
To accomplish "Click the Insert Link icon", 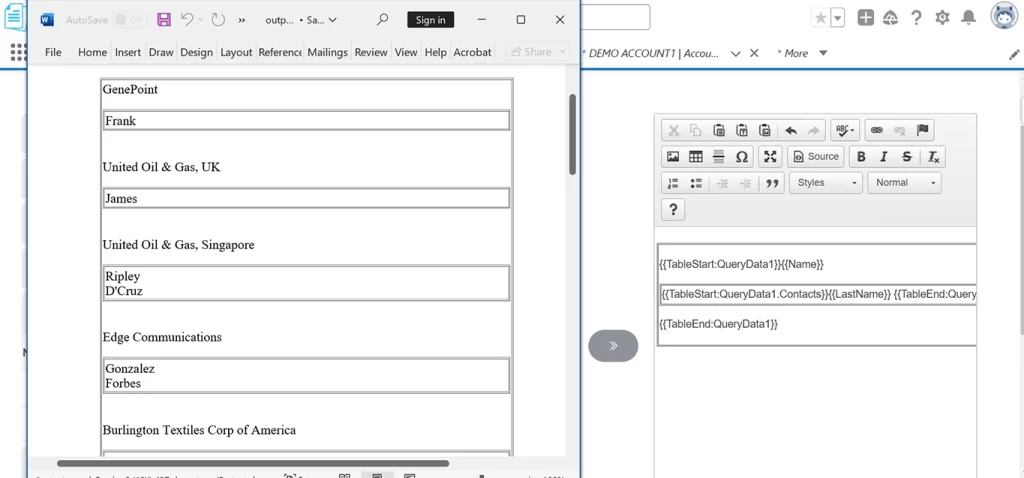I will [876, 130].
